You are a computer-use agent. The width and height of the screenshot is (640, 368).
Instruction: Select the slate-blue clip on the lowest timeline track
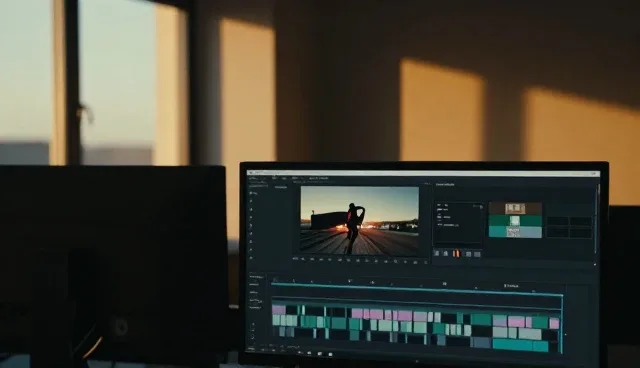481,342
